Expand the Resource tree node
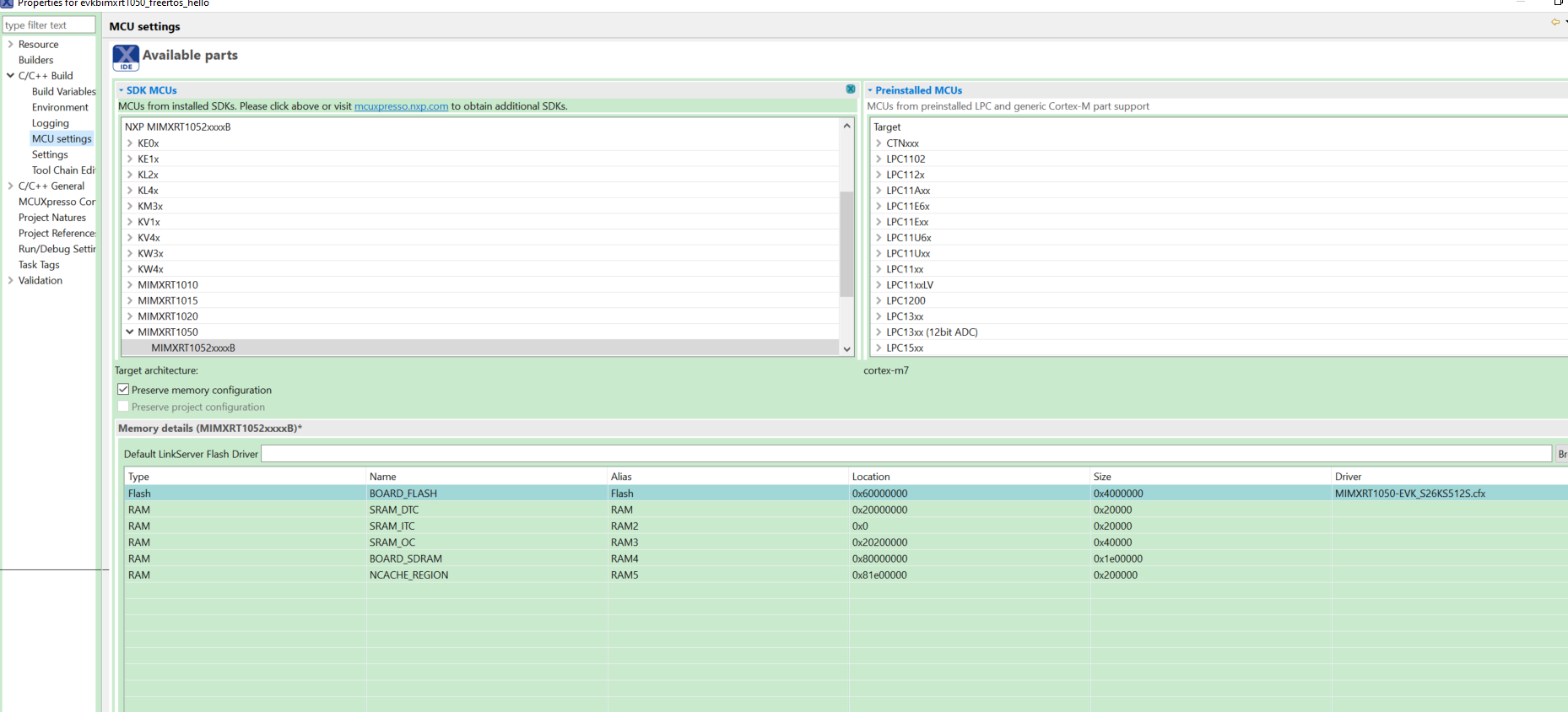 [x=10, y=44]
